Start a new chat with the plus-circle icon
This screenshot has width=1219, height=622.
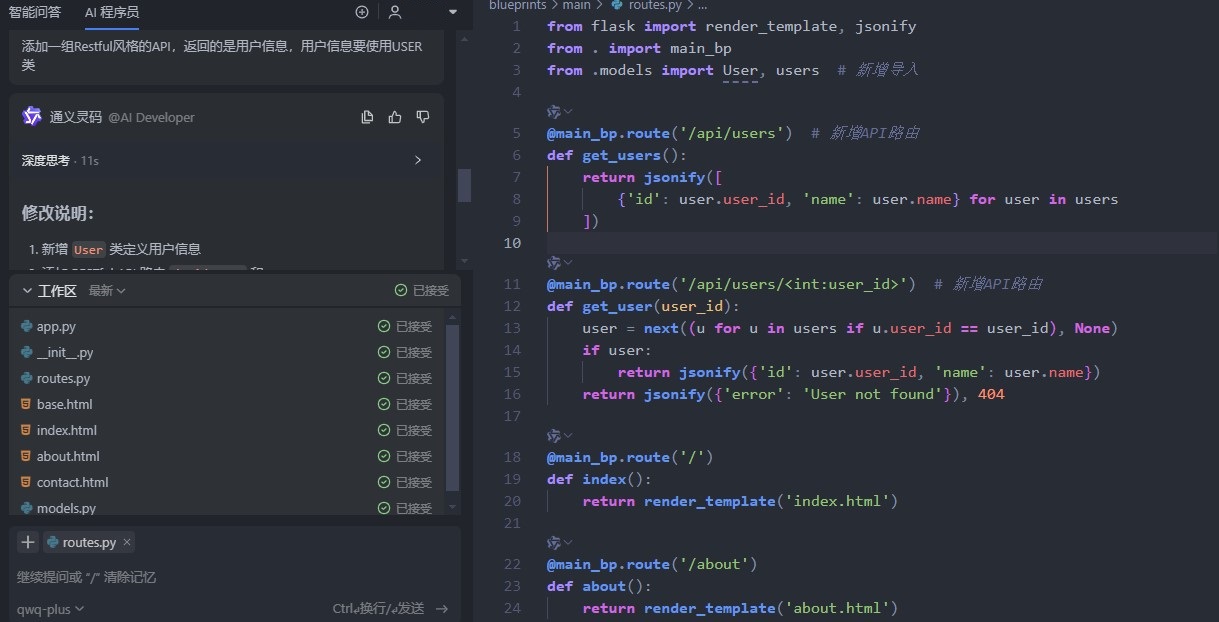click(x=362, y=12)
